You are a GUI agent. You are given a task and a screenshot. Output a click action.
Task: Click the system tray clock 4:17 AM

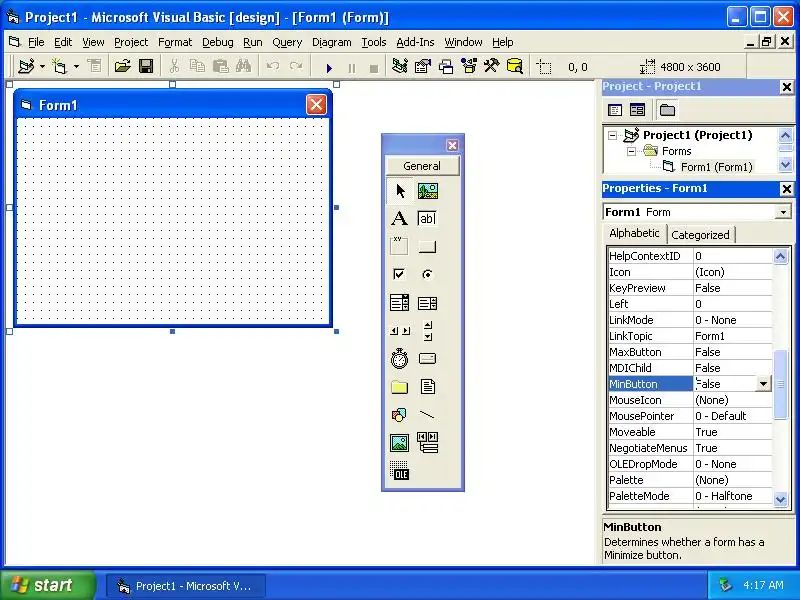pyautogui.click(x=763, y=585)
